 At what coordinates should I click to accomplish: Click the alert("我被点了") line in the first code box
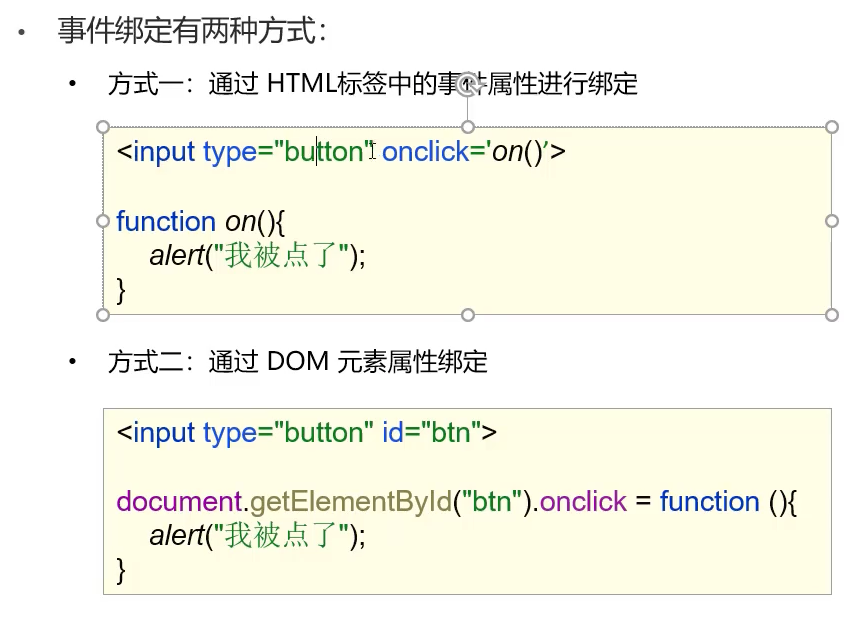[x=257, y=256]
